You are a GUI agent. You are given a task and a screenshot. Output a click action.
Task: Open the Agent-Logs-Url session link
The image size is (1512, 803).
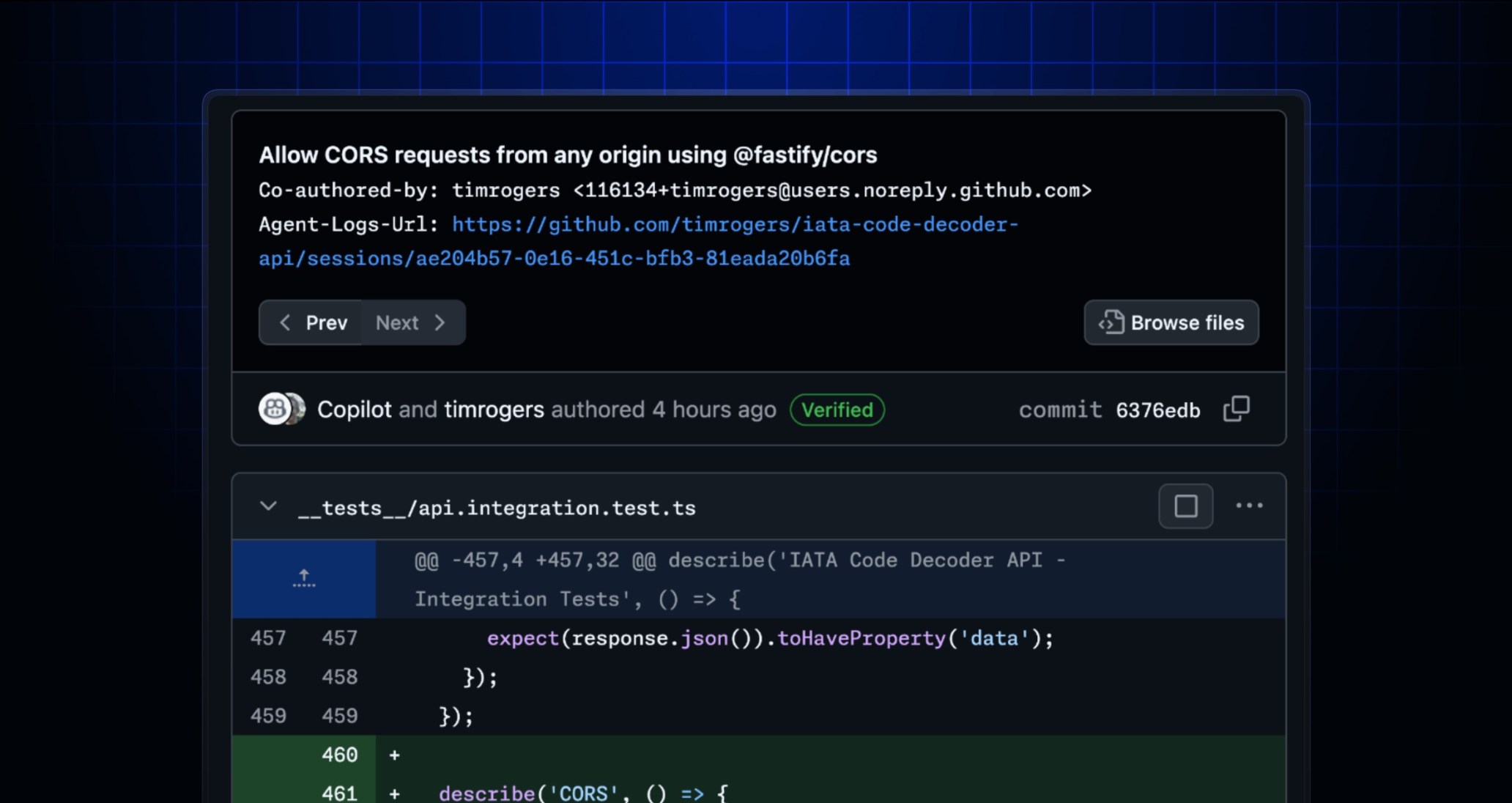pos(734,225)
